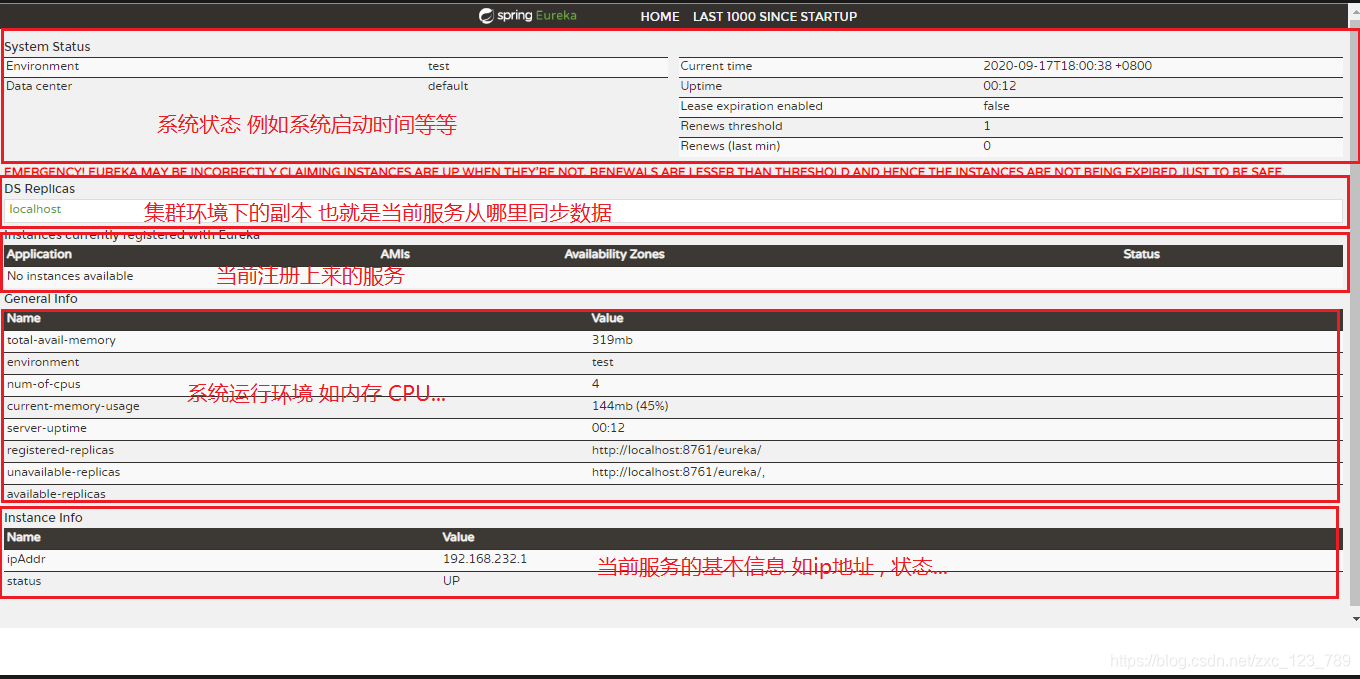Open LAST 1000 SINCE STARTUP page

(x=775, y=17)
